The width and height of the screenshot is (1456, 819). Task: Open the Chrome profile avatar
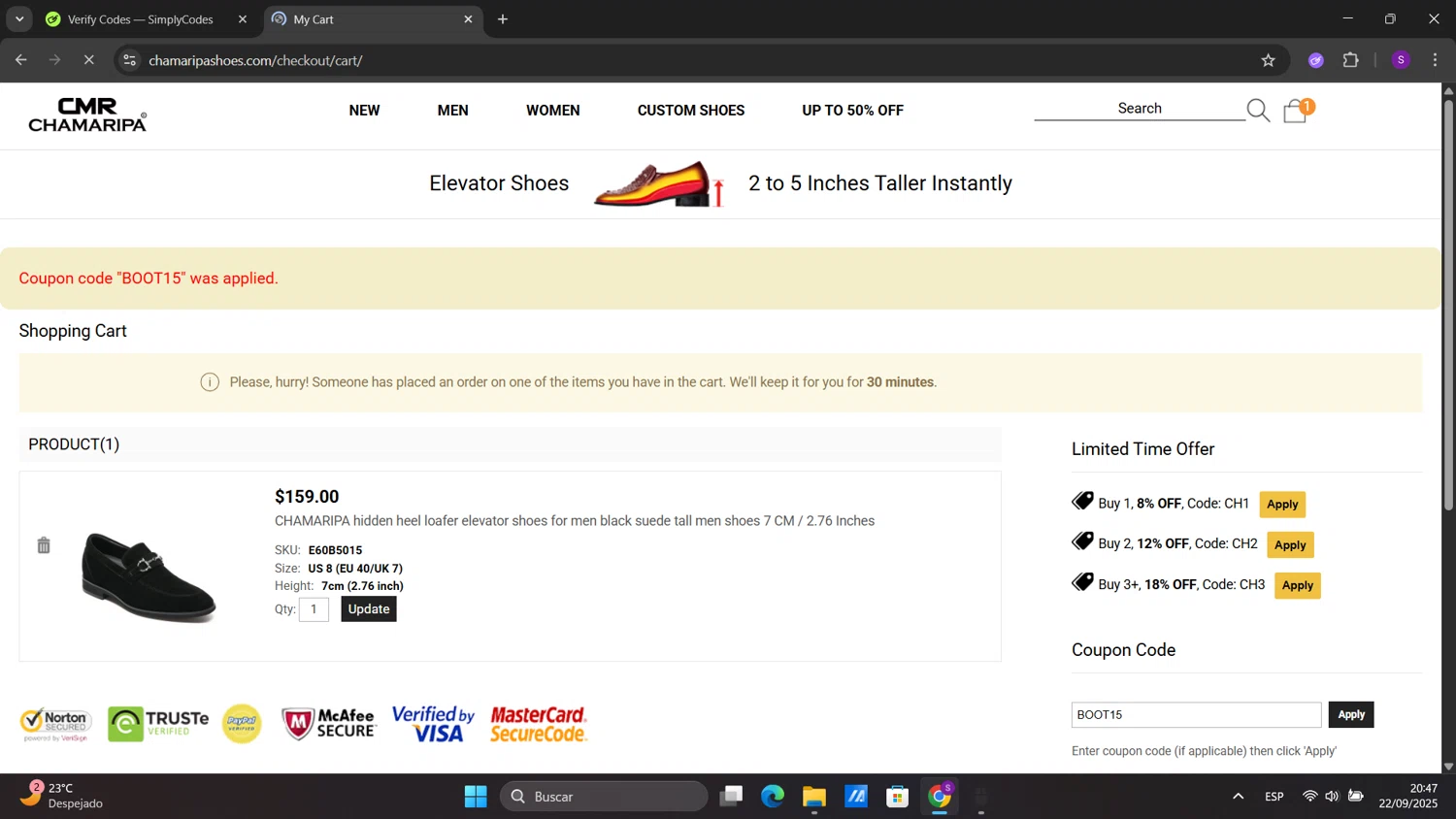(x=1401, y=60)
